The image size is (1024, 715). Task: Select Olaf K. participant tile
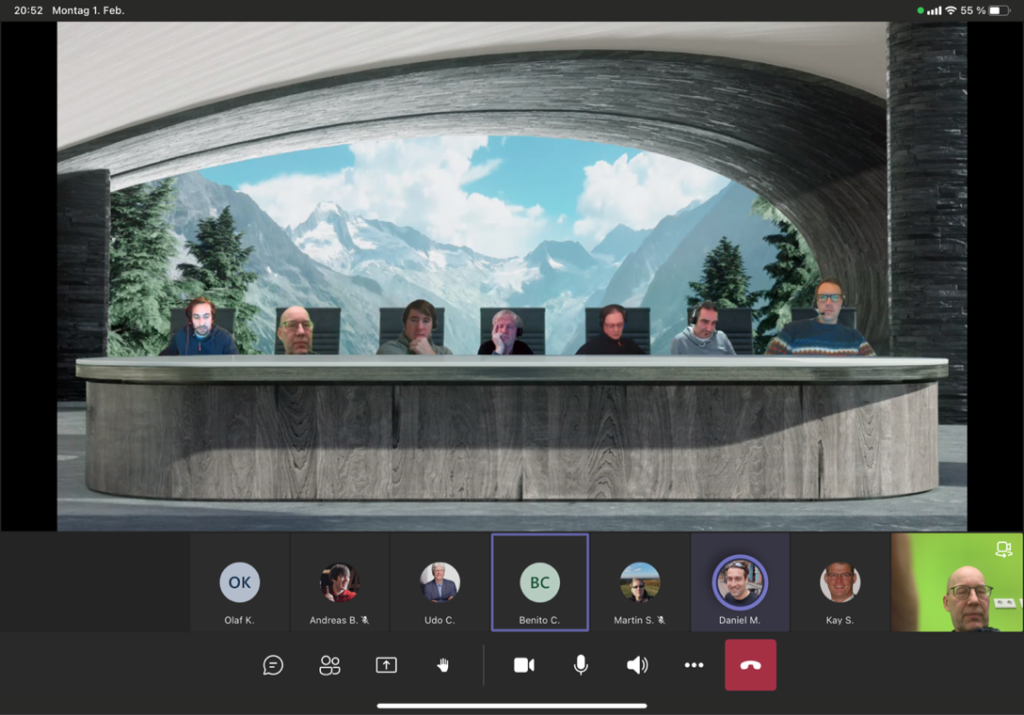tap(240, 582)
